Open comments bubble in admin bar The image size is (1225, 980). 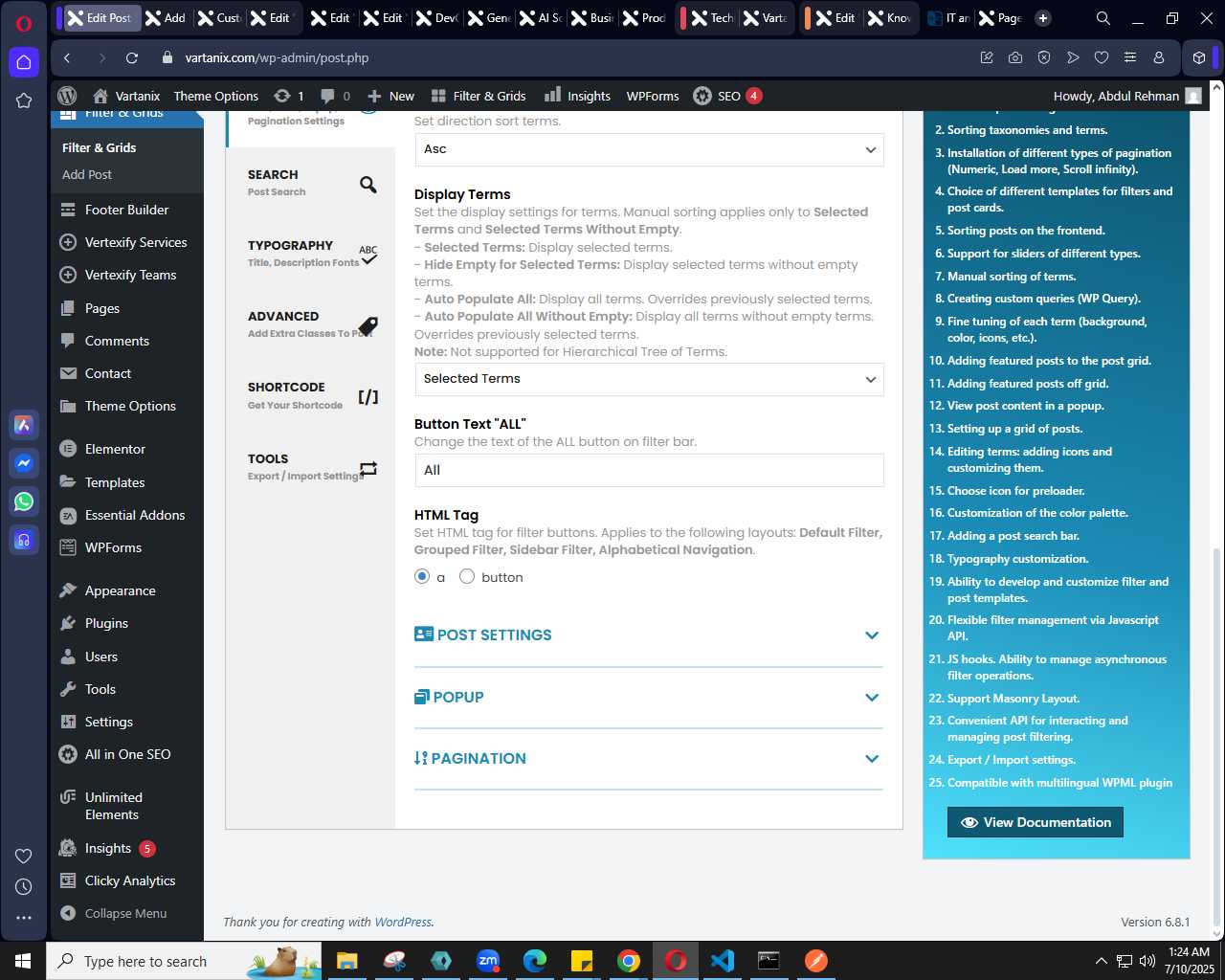pyautogui.click(x=335, y=96)
